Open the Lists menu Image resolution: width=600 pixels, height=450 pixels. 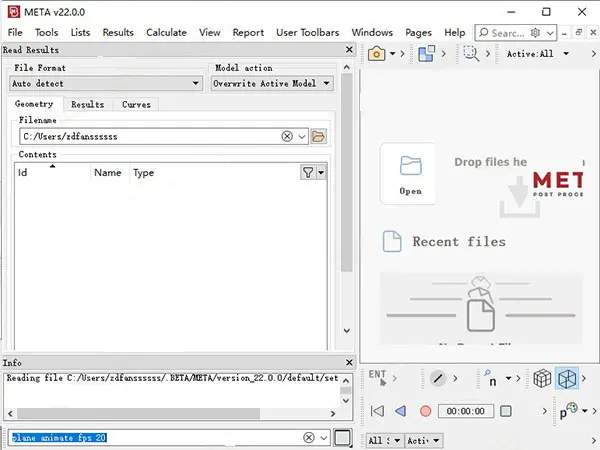[x=80, y=33]
